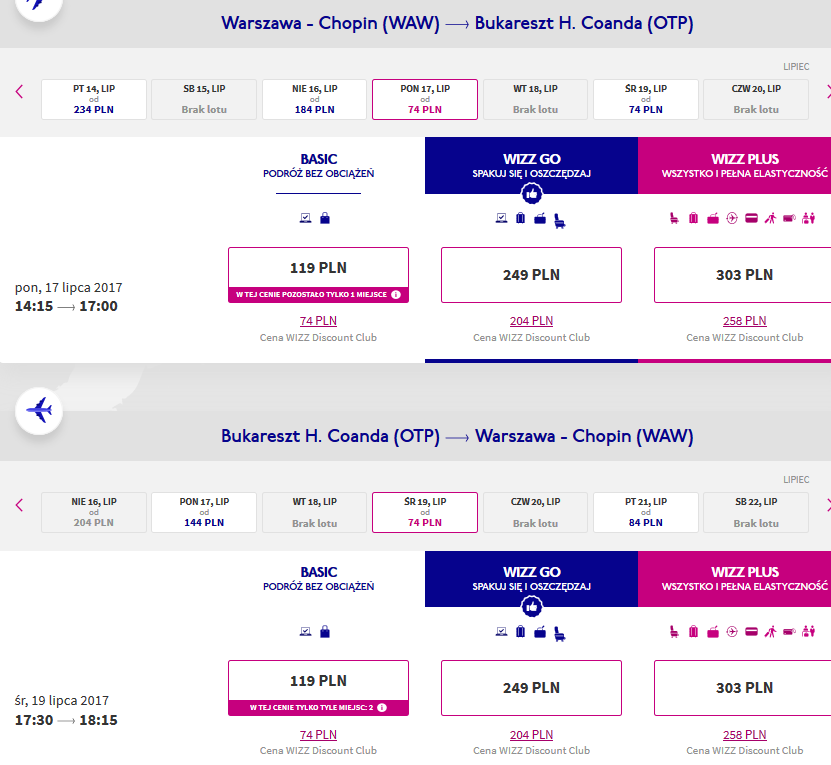831x765 pixels.
Task: Click the outbound BASIC column header
Action: [x=319, y=165]
